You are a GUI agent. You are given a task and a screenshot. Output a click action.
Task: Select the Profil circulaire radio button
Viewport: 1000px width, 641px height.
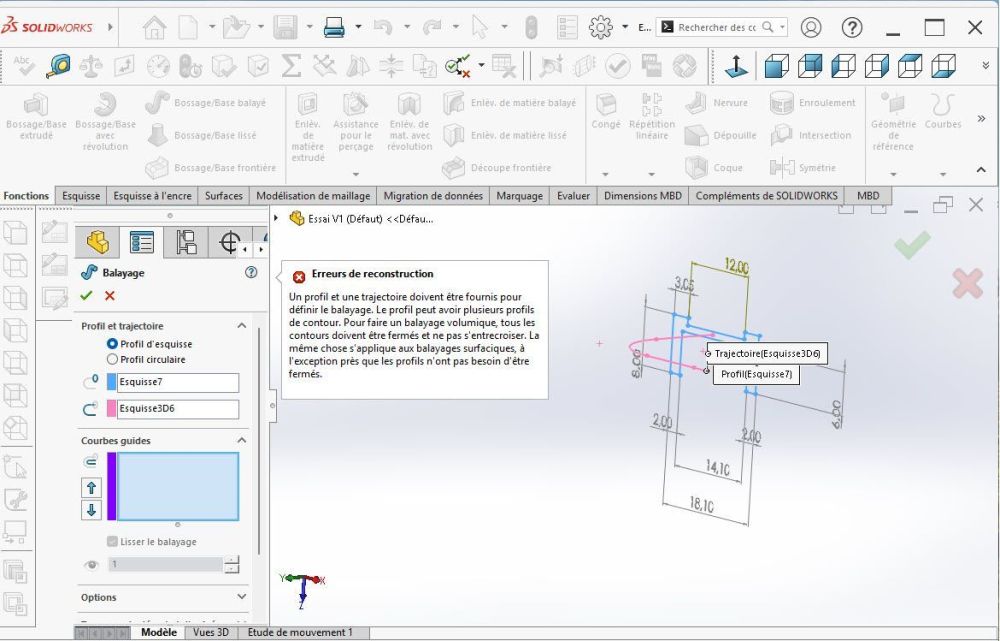tap(112, 359)
